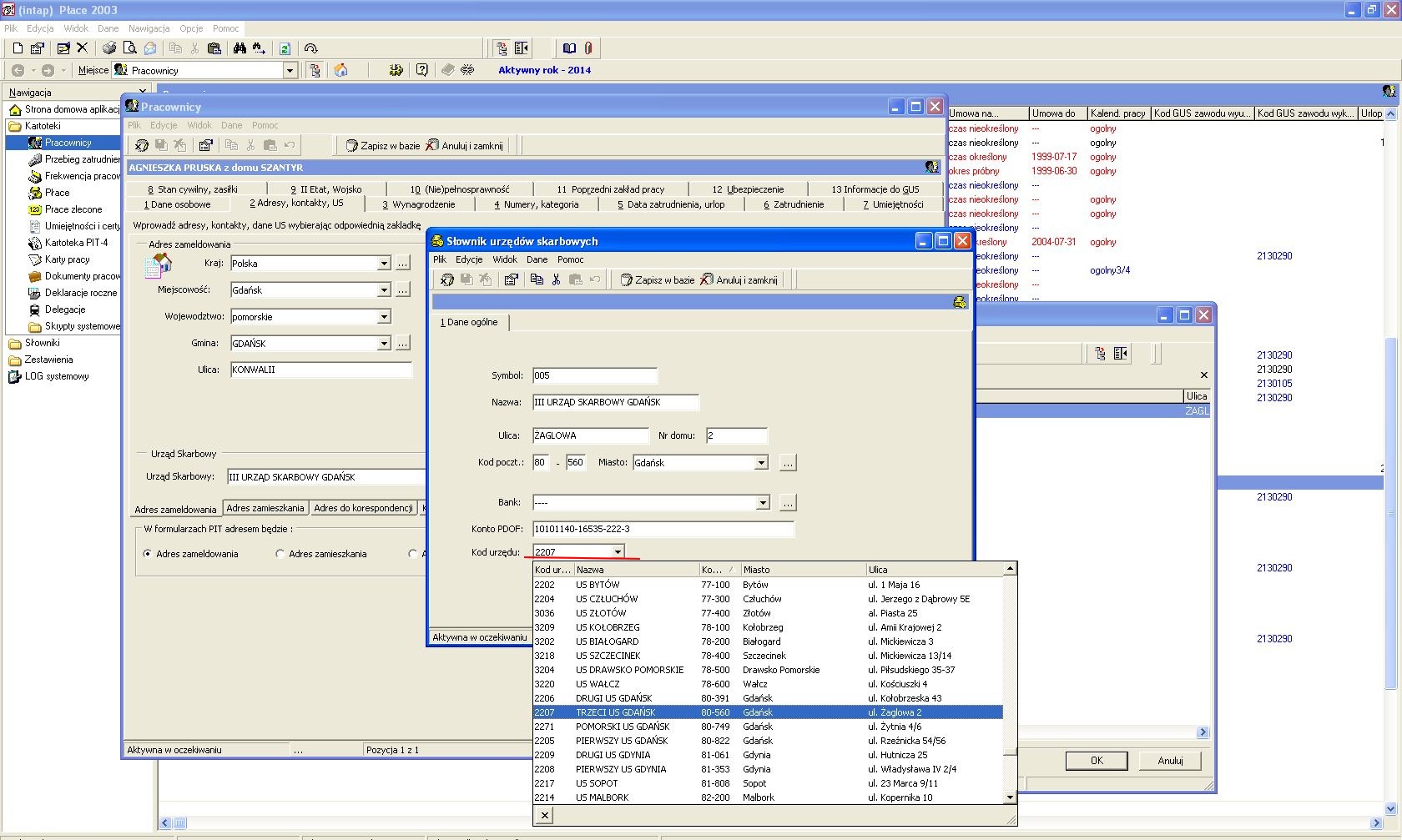The height and width of the screenshot is (840, 1402).
Task: Select Adres zameldowania radio button
Action: [148, 553]
